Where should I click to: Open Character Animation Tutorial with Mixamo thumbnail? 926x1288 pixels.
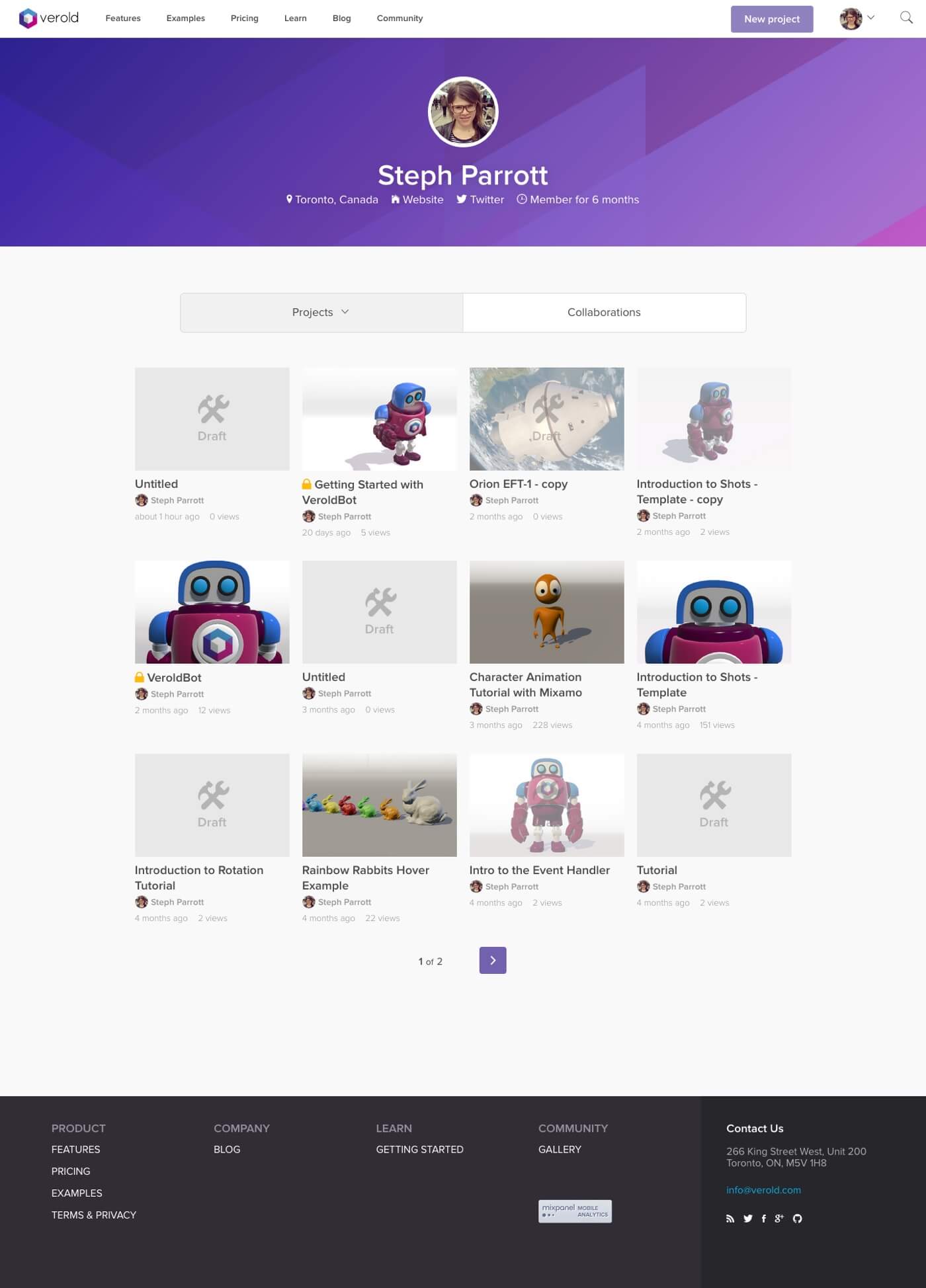pos(547,612)
